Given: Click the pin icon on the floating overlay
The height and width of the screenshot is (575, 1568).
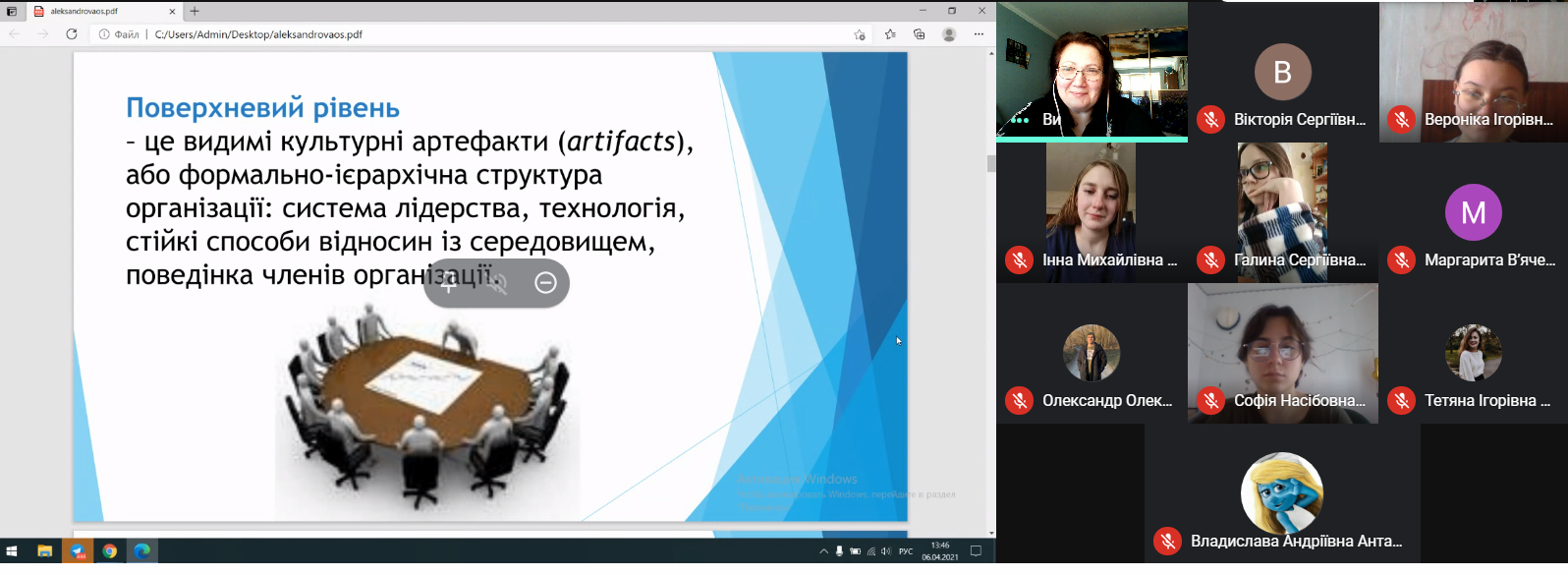Looking at the screenshot, I should pos(448,284).
